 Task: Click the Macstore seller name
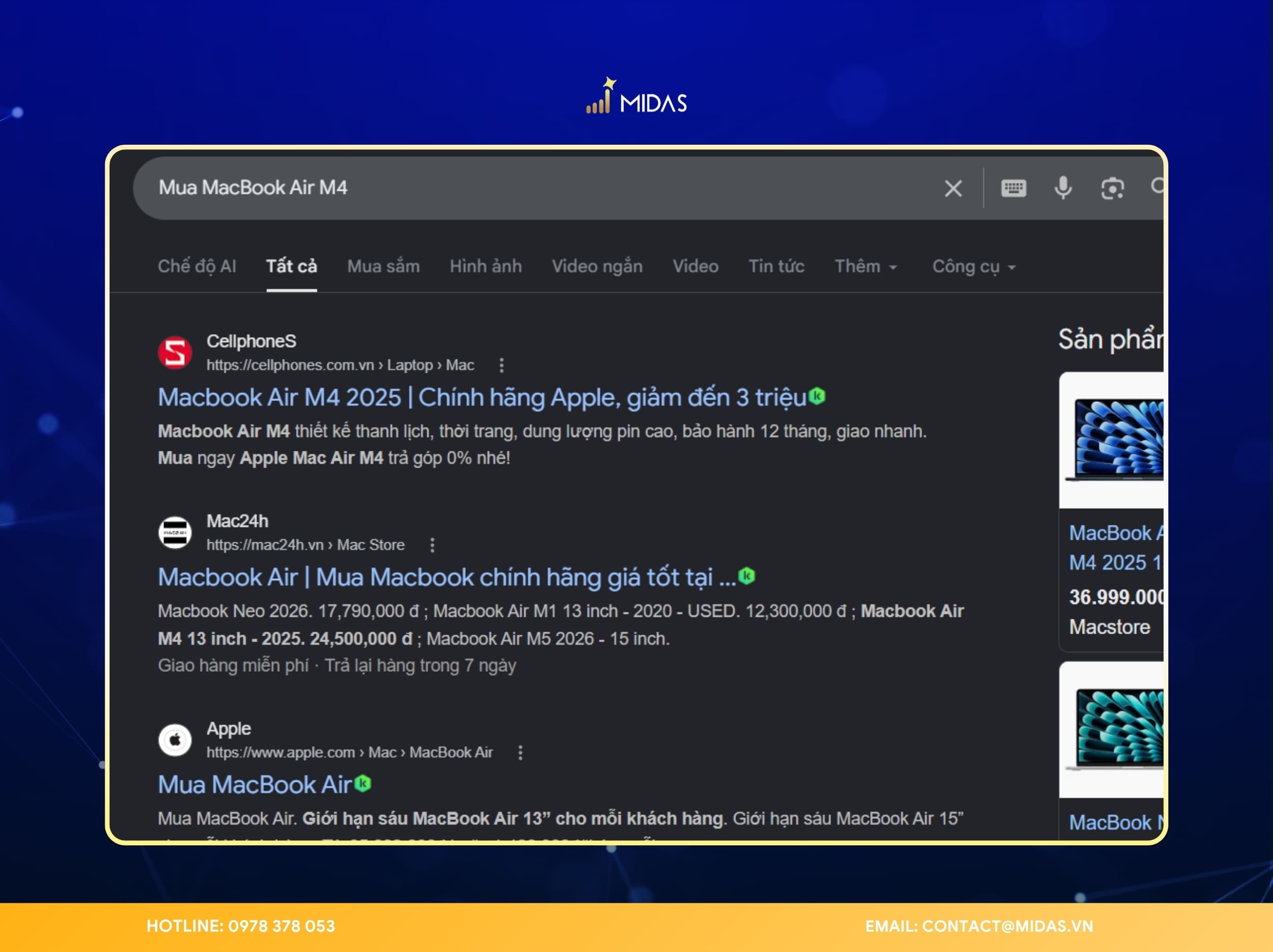(1109, 627)
